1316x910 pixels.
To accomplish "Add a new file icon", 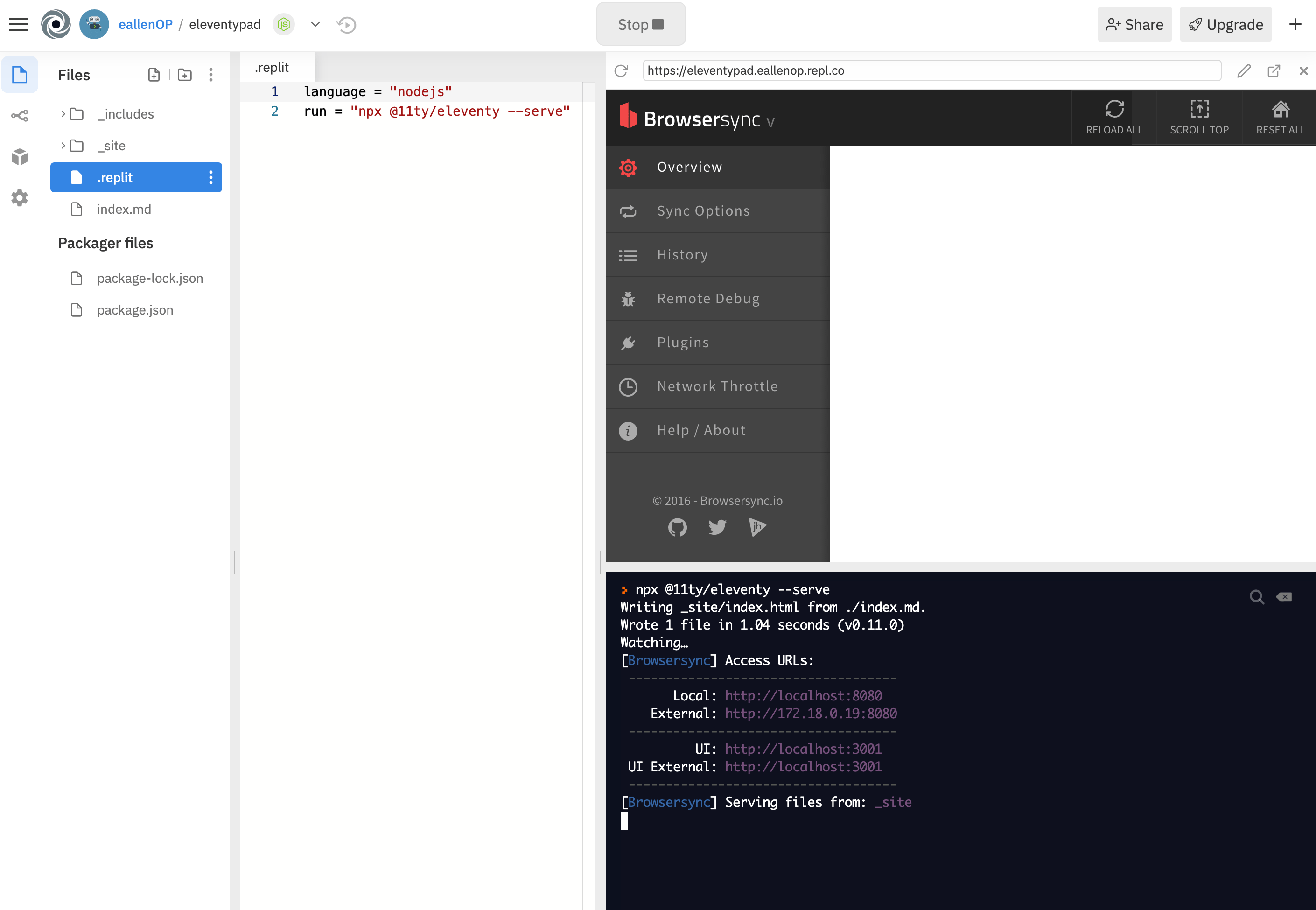I will coord(154,75).
